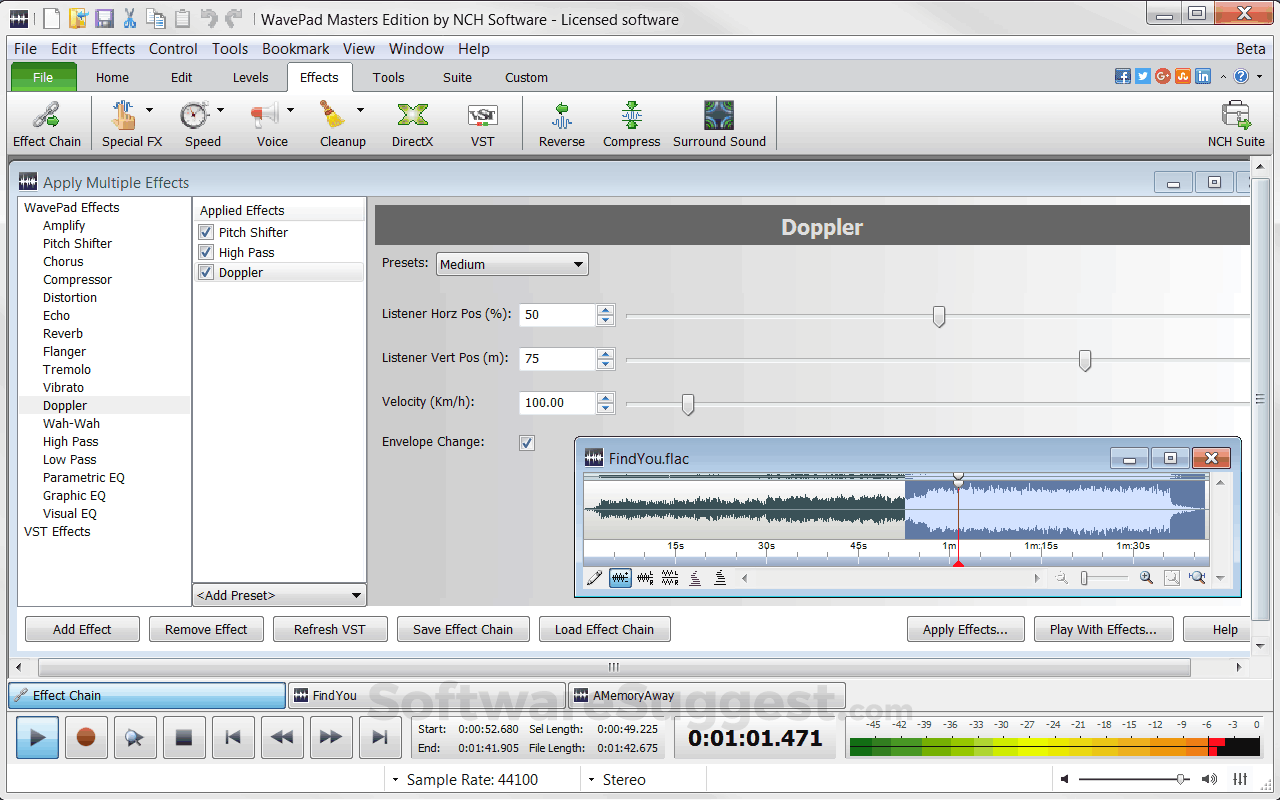Uncheck the Pitch Shifter applied effect
The width and height of the screenshot is (1280, 800).
(206, 232)
